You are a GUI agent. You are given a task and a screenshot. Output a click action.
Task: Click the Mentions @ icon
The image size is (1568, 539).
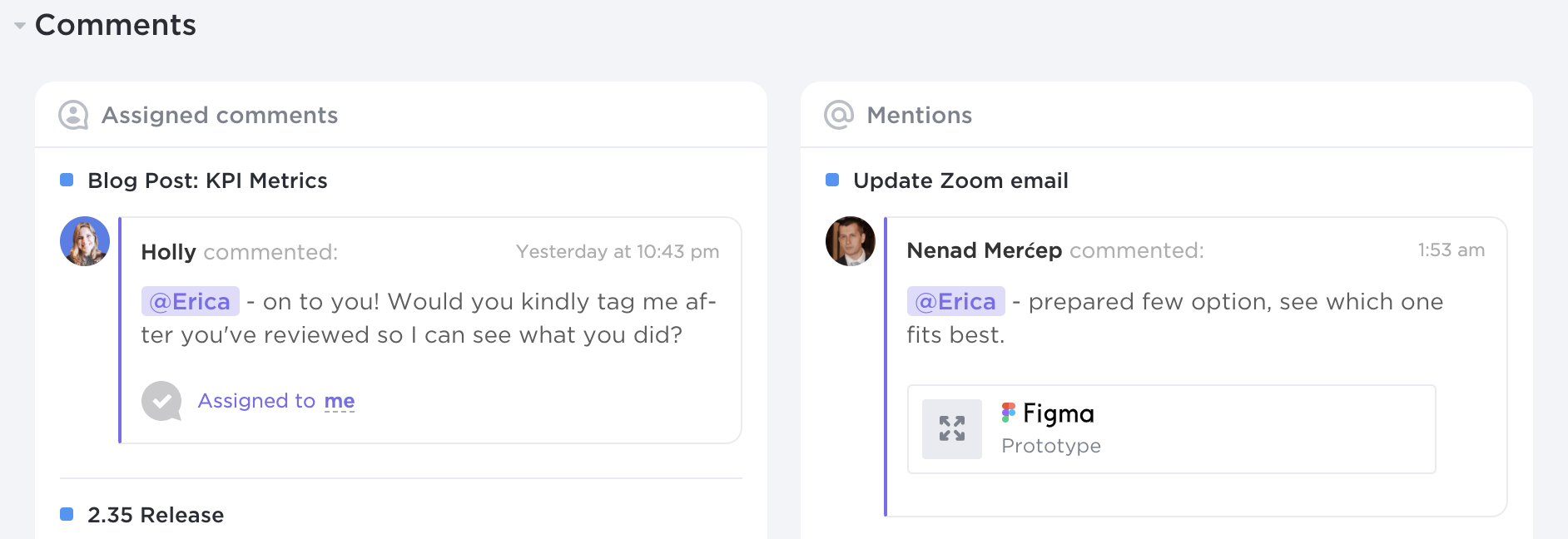pyautogui.click(x=839, y=115)
